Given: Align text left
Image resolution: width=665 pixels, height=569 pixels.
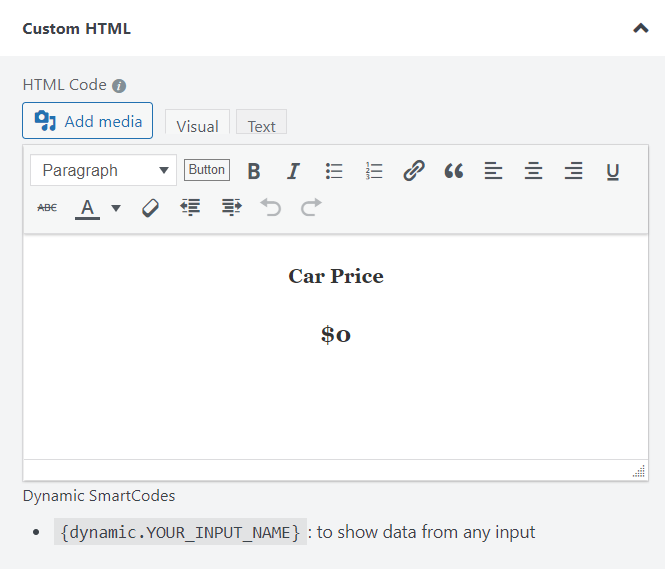Looking at the screenshot, I should [x=493, y=171].
